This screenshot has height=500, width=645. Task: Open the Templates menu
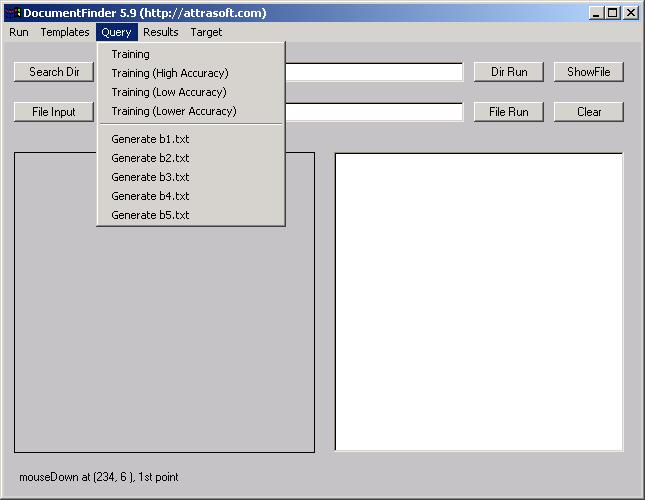[65, 32]
